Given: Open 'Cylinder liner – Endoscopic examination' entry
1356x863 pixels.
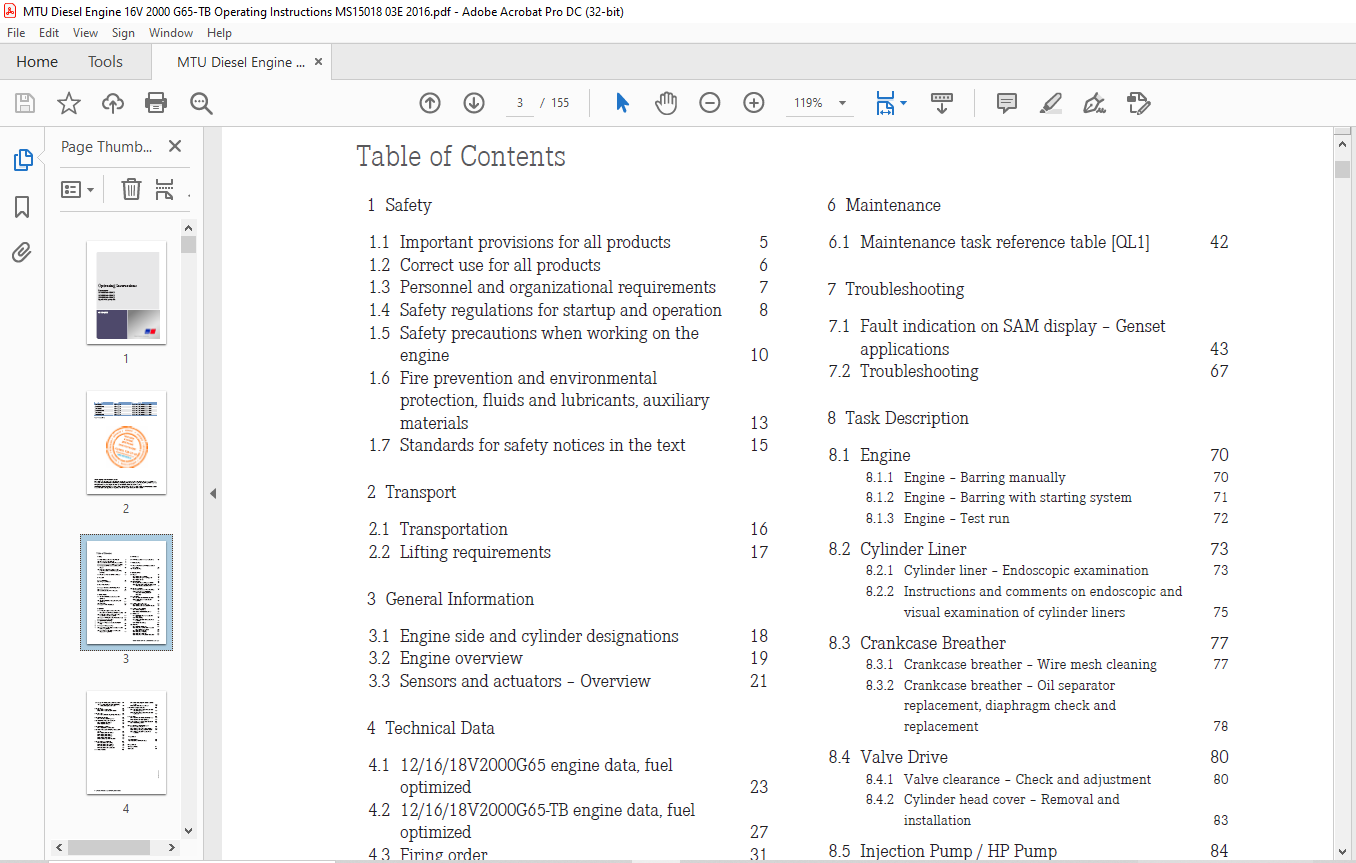Looking at the screenshot, I should pos(1026,570).
